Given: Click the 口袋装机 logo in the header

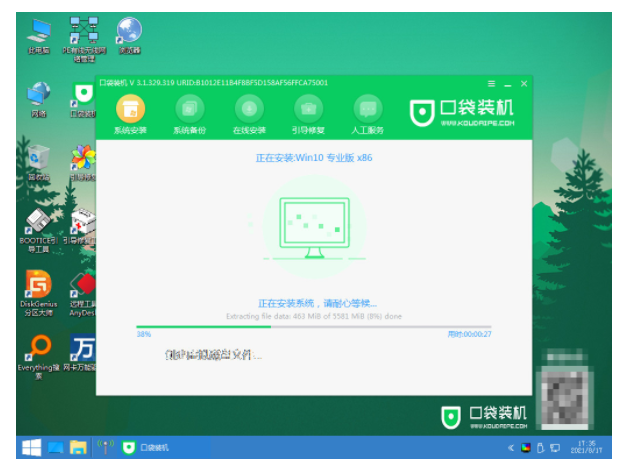Looking at the screenshot, I should pos(462,113).
